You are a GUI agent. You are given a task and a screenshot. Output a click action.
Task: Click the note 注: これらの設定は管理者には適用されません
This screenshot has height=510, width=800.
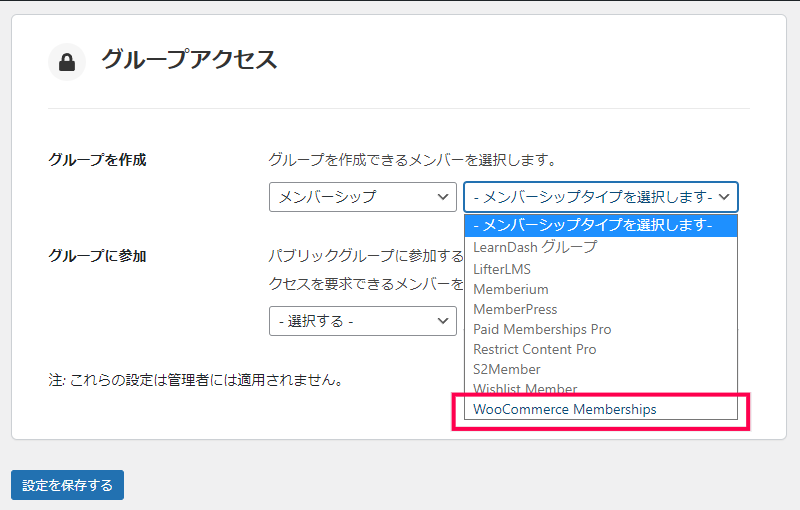(197, 380)
